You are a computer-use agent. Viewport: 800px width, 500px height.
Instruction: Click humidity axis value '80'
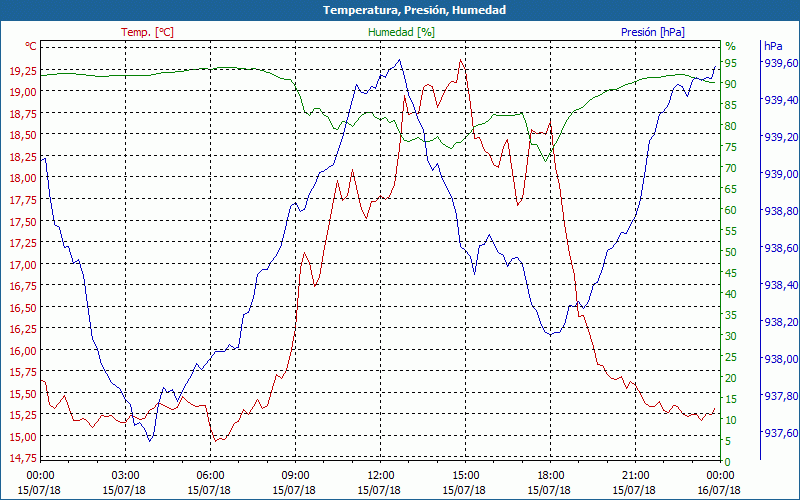click(731, 126)
